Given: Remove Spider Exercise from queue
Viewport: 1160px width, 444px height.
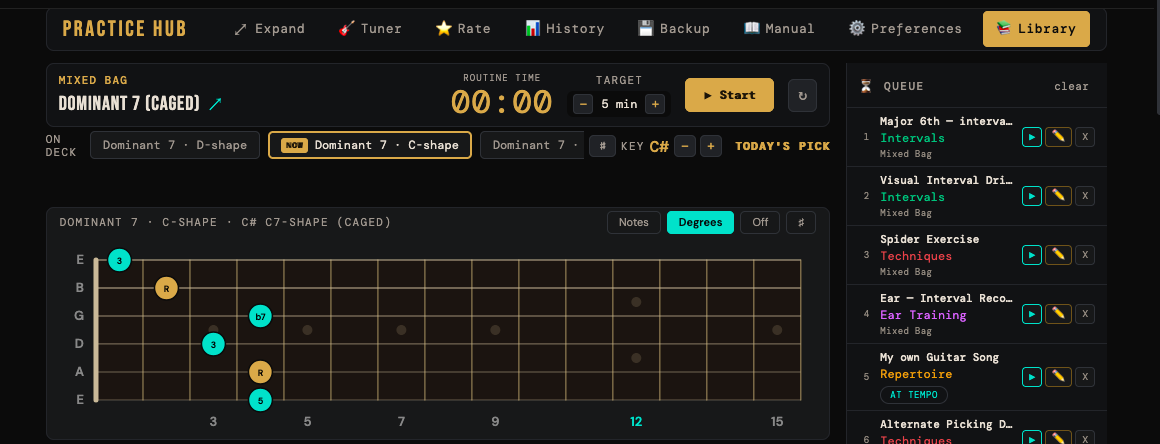Looking at the screenshot, I should (x=1085, y=255).
